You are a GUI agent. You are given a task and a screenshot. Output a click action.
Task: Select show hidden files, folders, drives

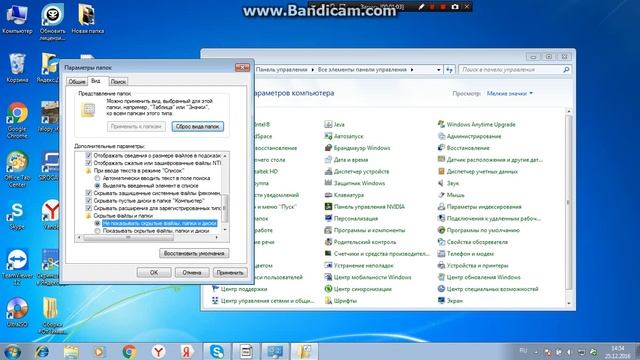97,231
